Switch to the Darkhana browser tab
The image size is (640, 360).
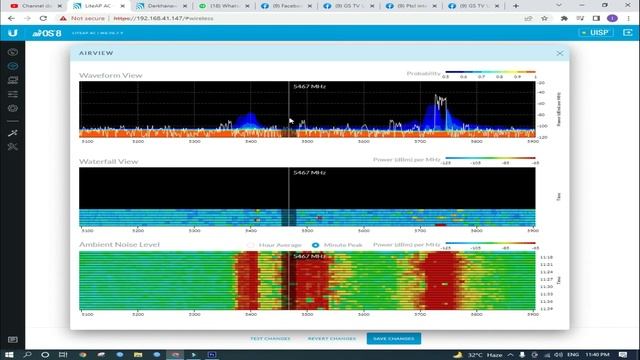click(161, 6)
